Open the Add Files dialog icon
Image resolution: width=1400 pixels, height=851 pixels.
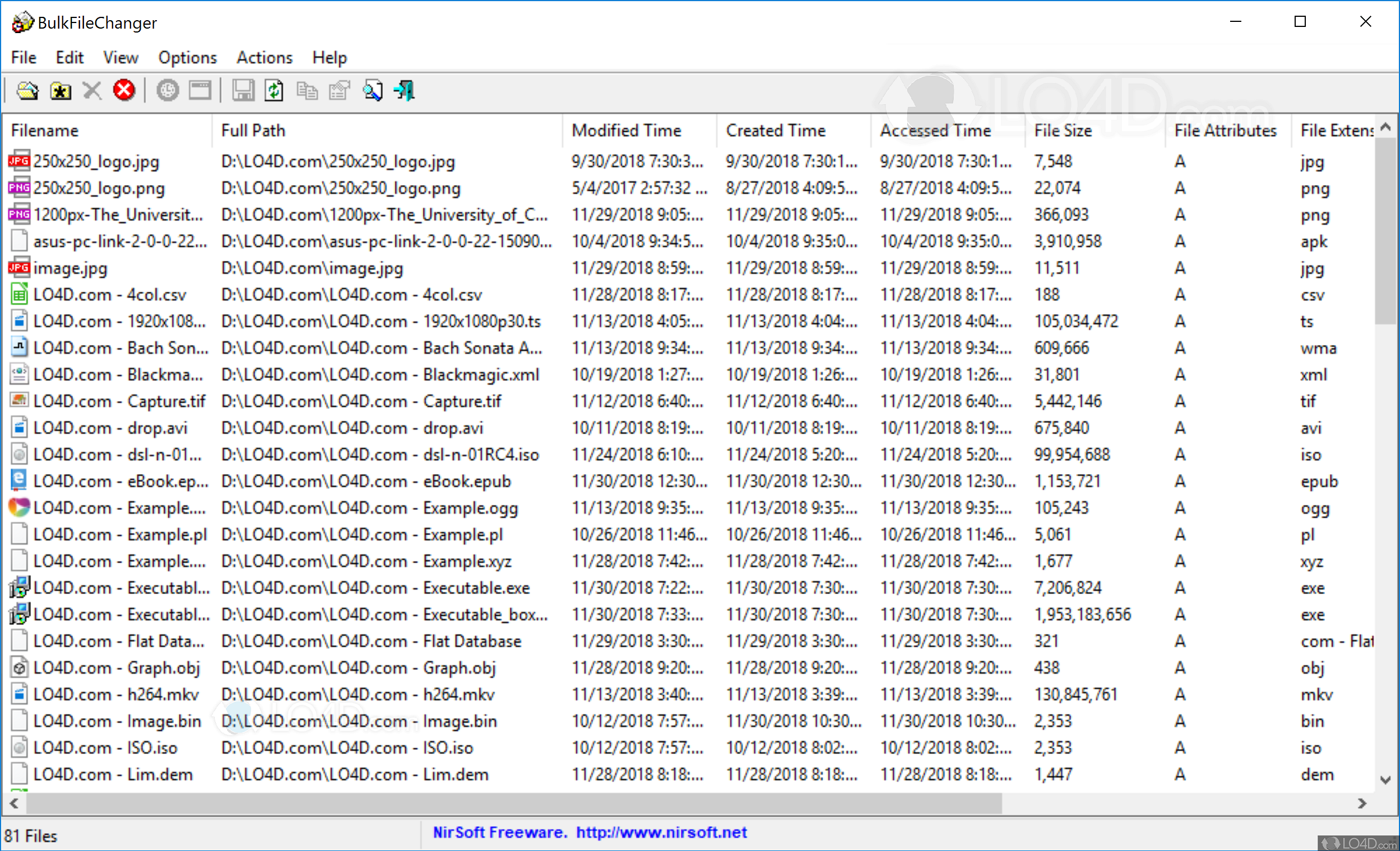(x=27, y=90)
